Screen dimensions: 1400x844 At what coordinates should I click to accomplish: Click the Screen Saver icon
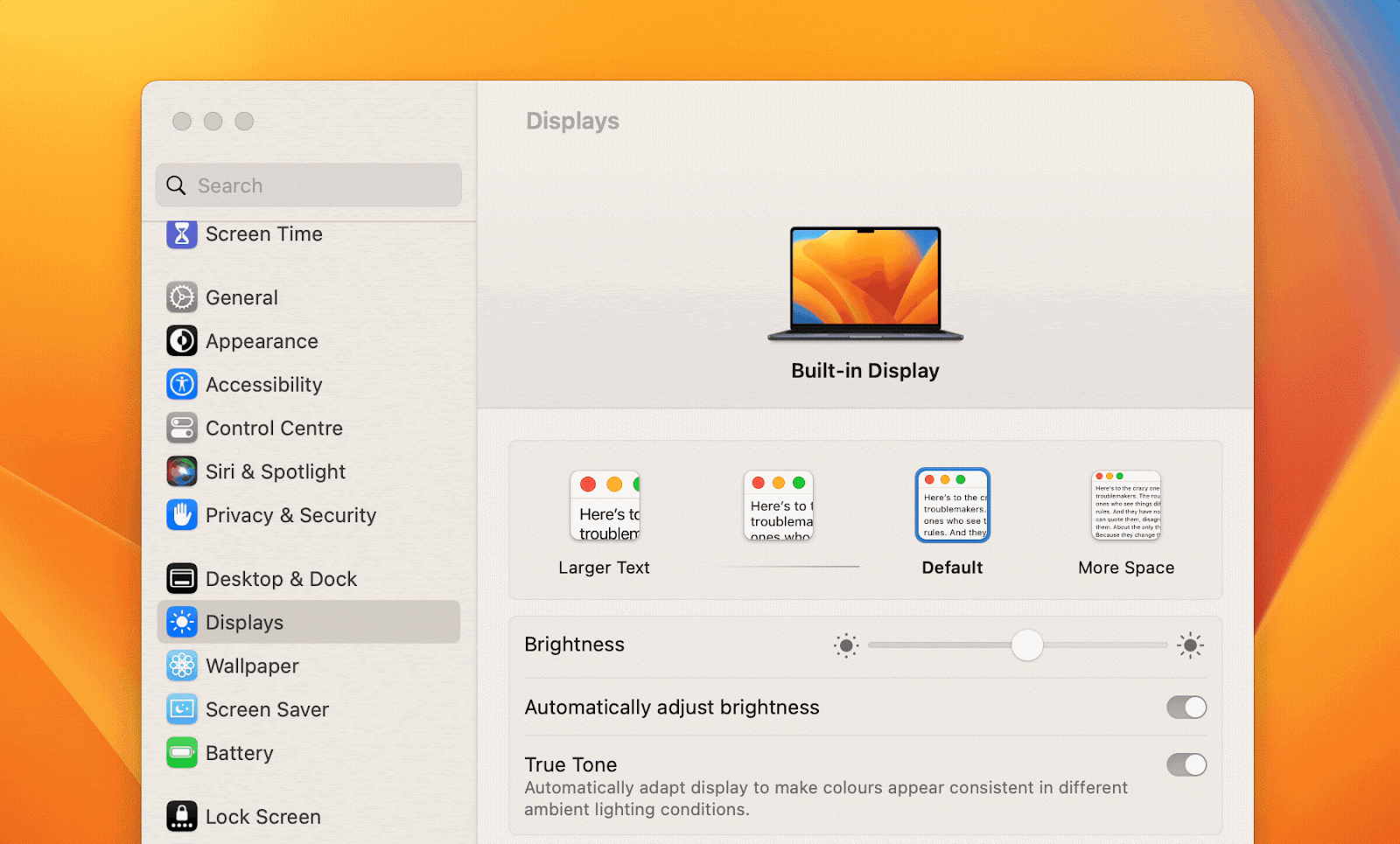point(182,709)
